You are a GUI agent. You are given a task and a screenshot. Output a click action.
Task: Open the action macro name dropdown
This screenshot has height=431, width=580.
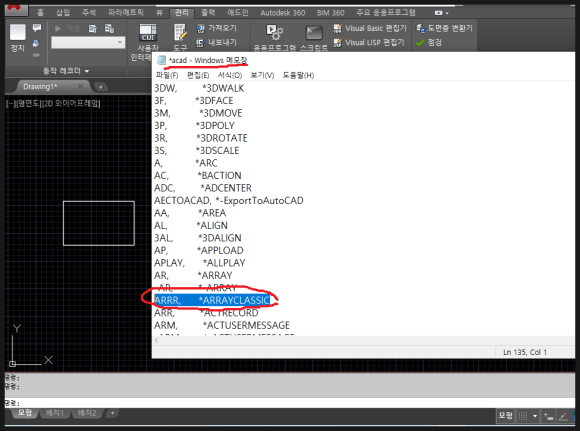[x=120, y=42]
